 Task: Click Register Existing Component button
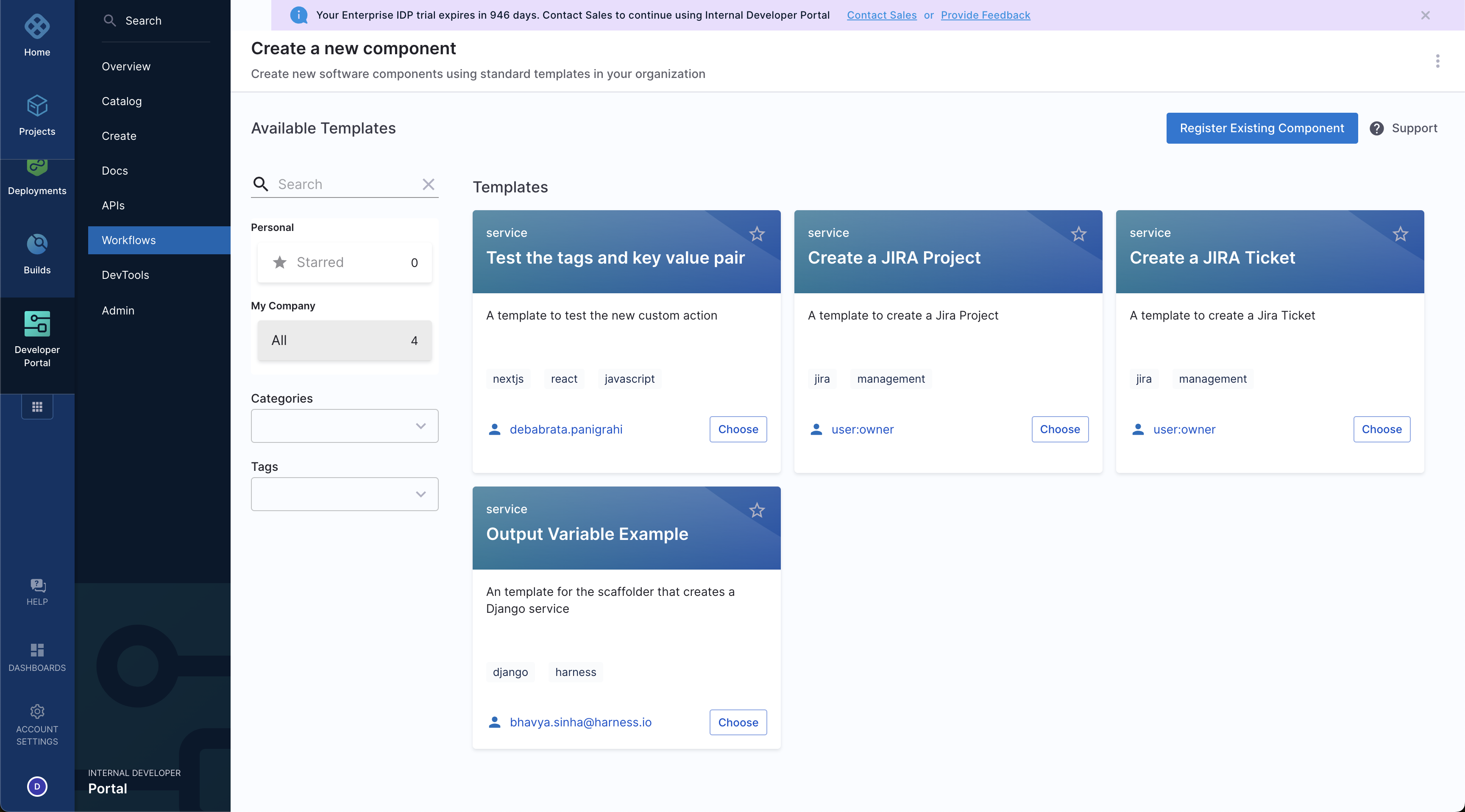(x=1262, y=128)
